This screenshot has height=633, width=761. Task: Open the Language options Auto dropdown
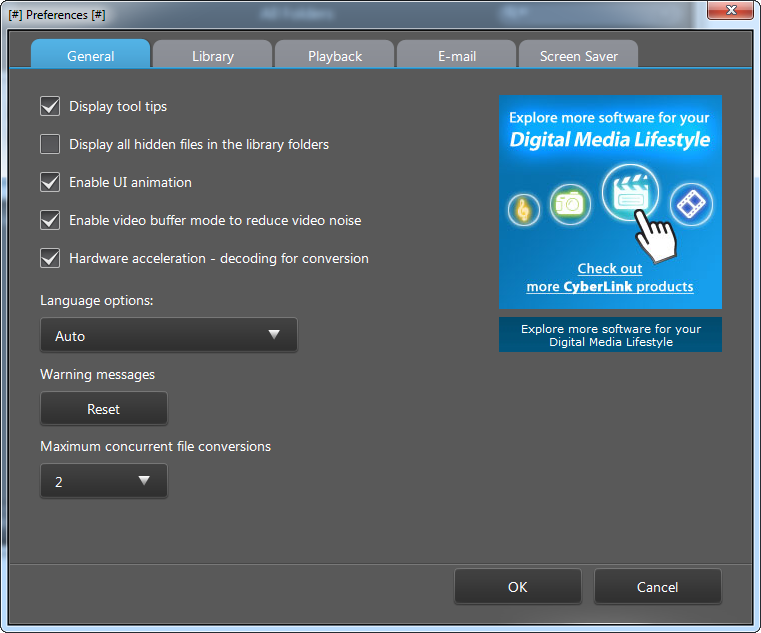coord(169,335)
